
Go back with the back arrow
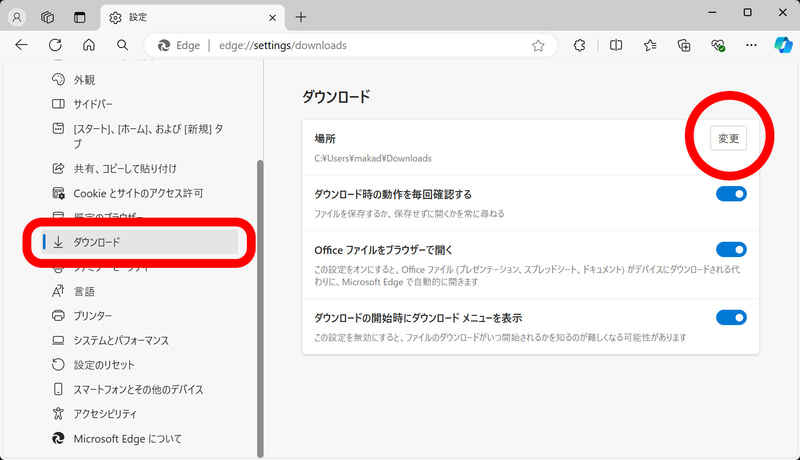point(21,45)
